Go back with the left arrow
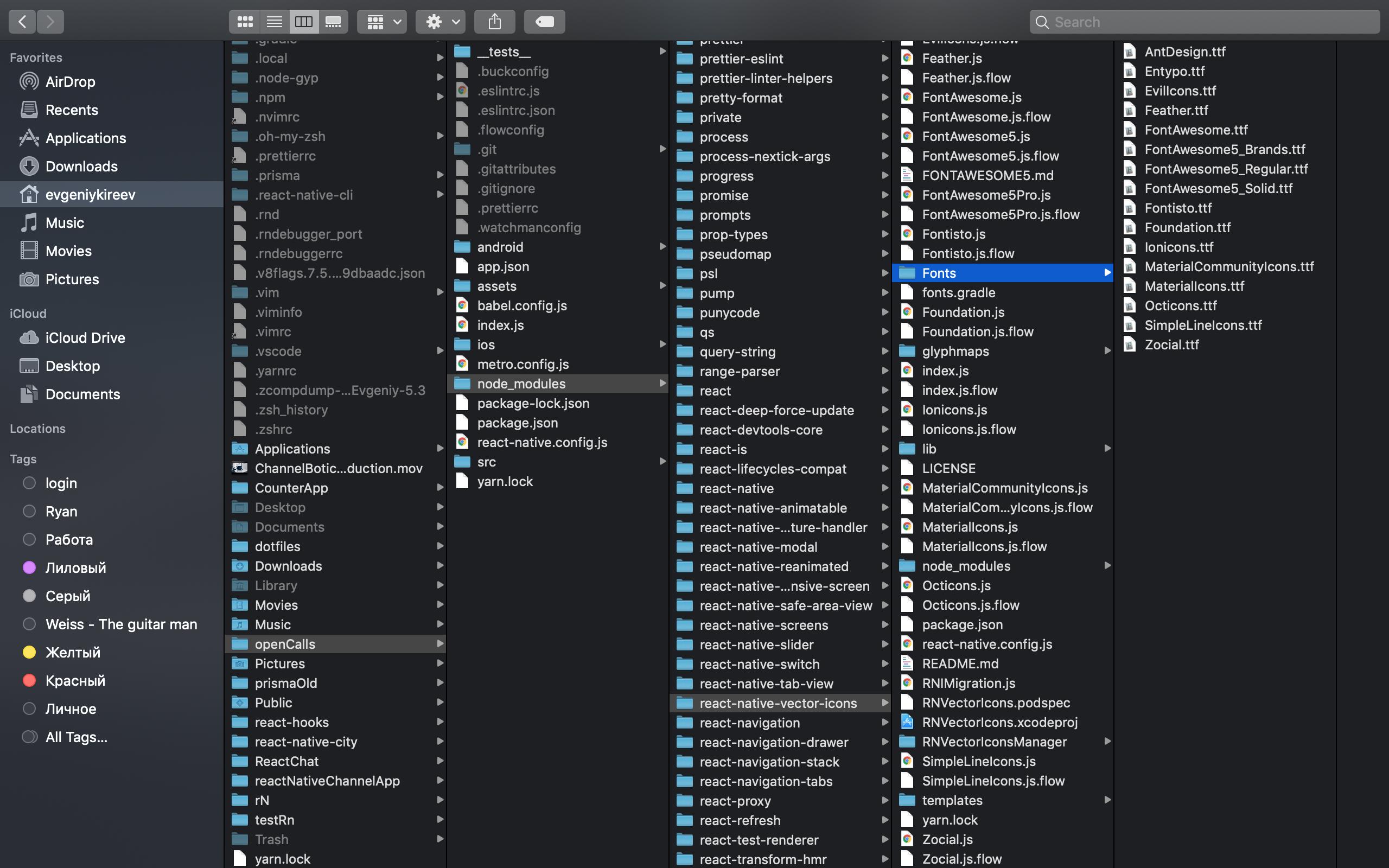Image resolution: width=1389 pixels, height=868 pixels. [22, 22]
